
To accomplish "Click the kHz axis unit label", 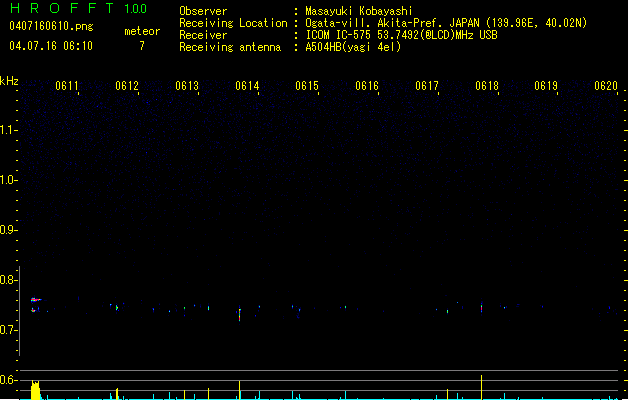I will (9, 81).
